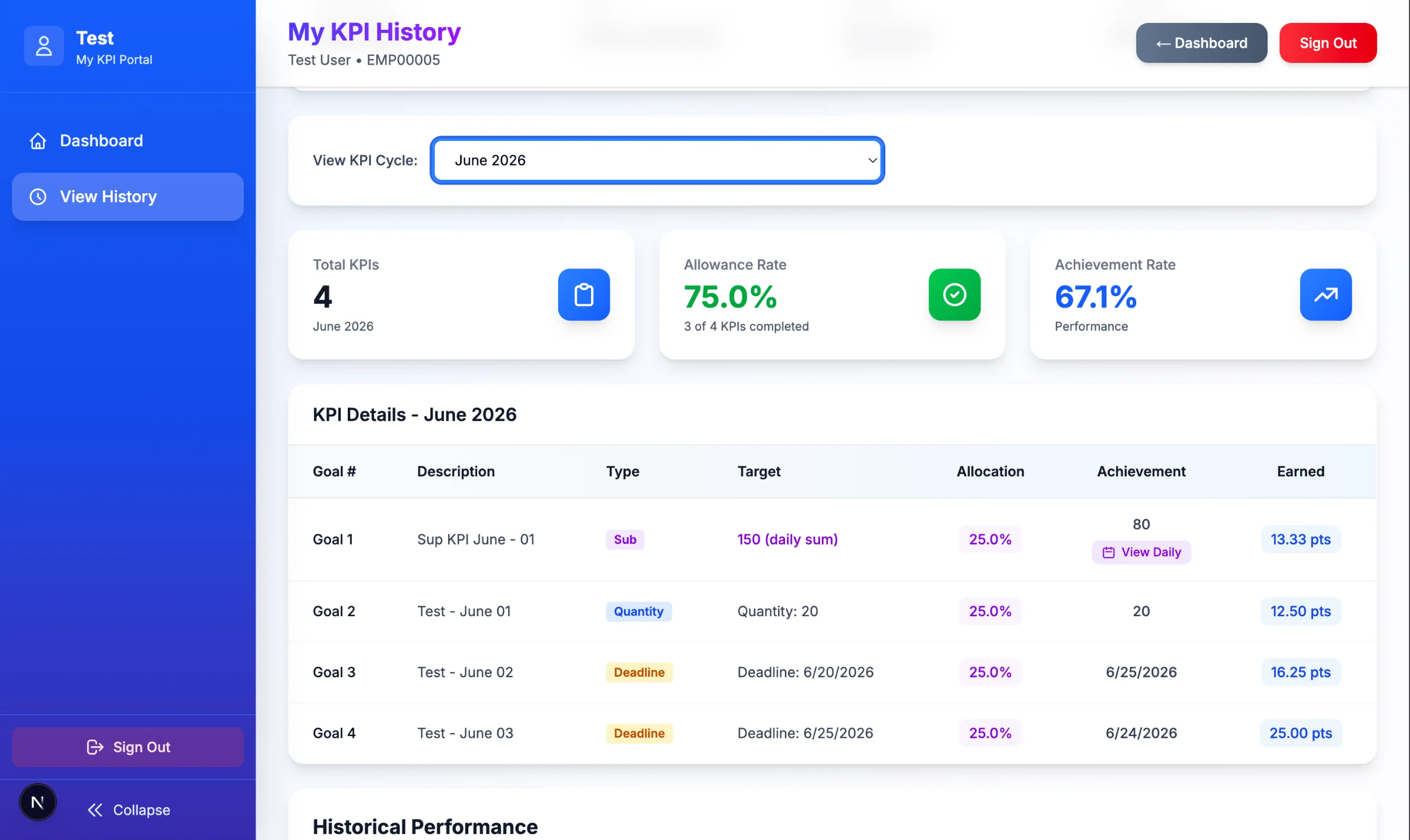1410x840 pixels.
Task: Click the red Sign Out header button
Action: [1328, 43]
